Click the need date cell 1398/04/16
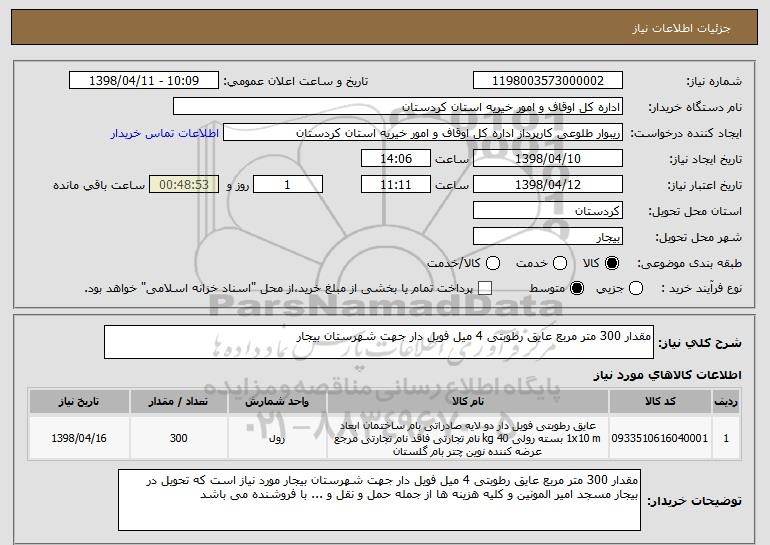The height and width of the screenshot is (545, 770). pyautogui.click(x=79, y=438)
